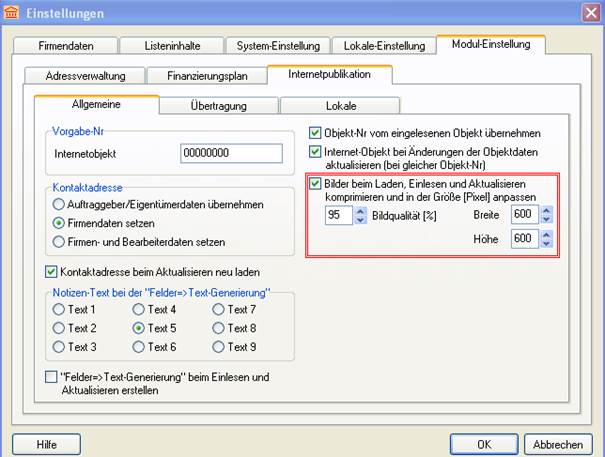
Task: Select the Text 5 radio button
Action: click(x=154, y=328)
